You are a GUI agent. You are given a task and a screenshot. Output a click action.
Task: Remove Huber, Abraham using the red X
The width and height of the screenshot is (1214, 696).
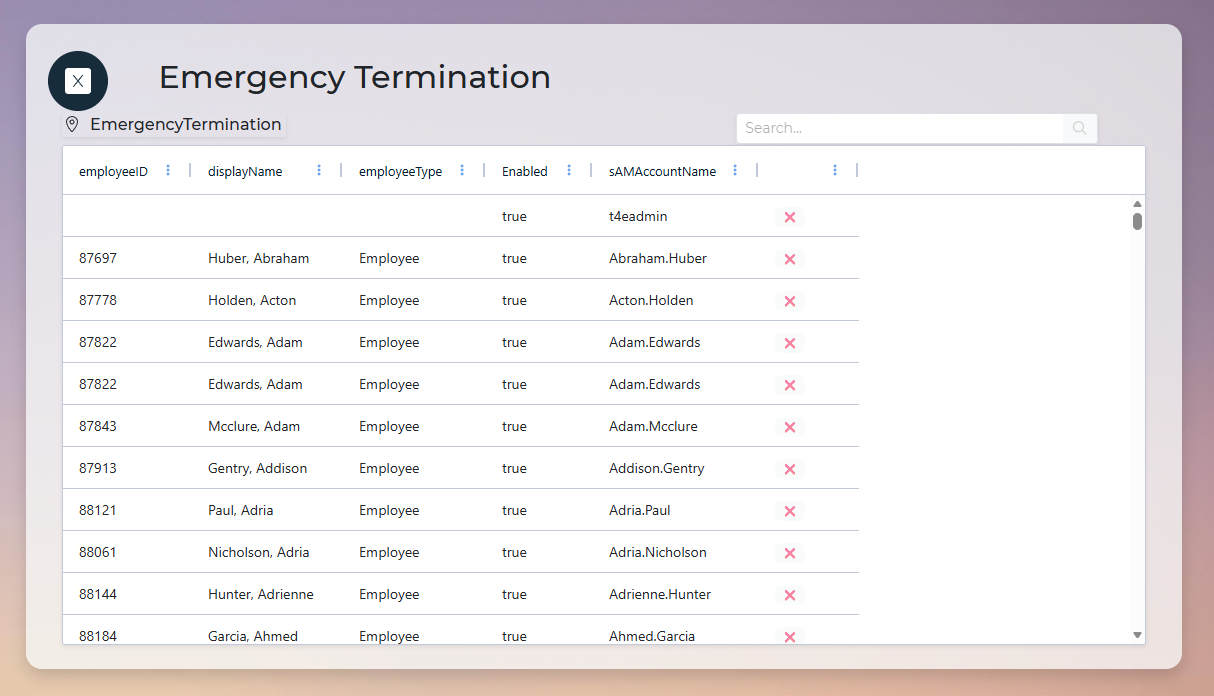789,259
